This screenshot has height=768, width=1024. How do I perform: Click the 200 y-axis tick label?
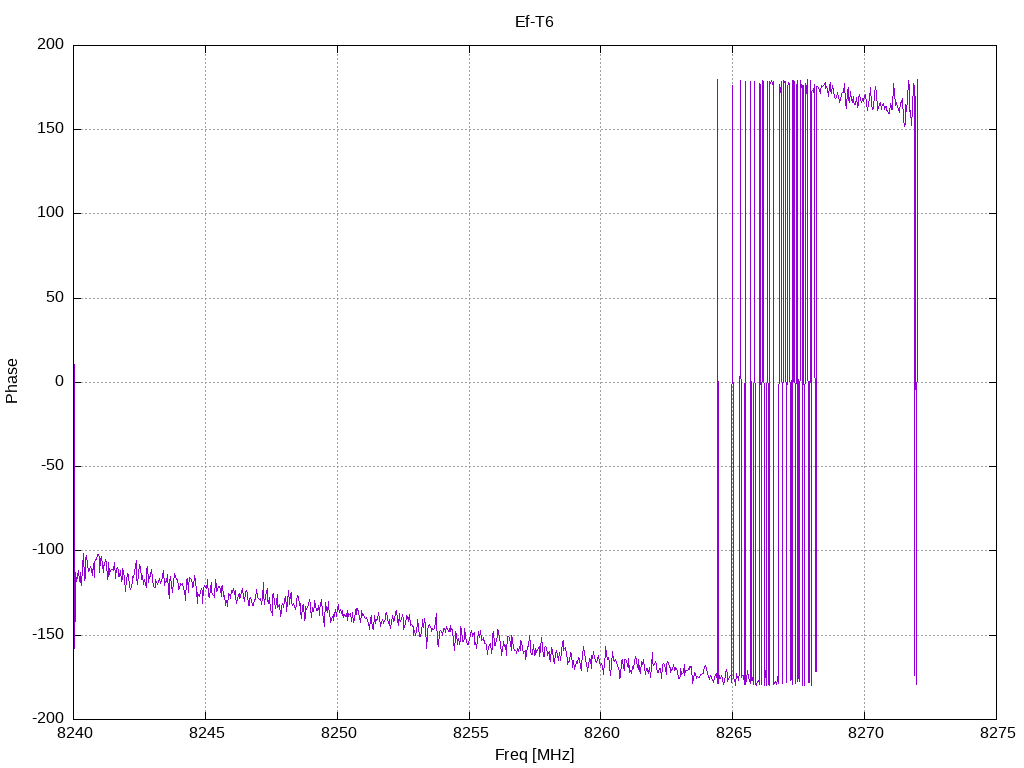click(51, 44)
